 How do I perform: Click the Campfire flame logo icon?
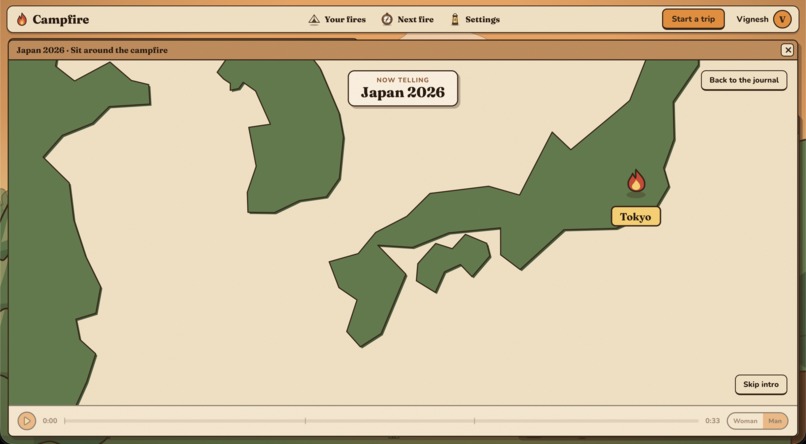click(22, 20)
